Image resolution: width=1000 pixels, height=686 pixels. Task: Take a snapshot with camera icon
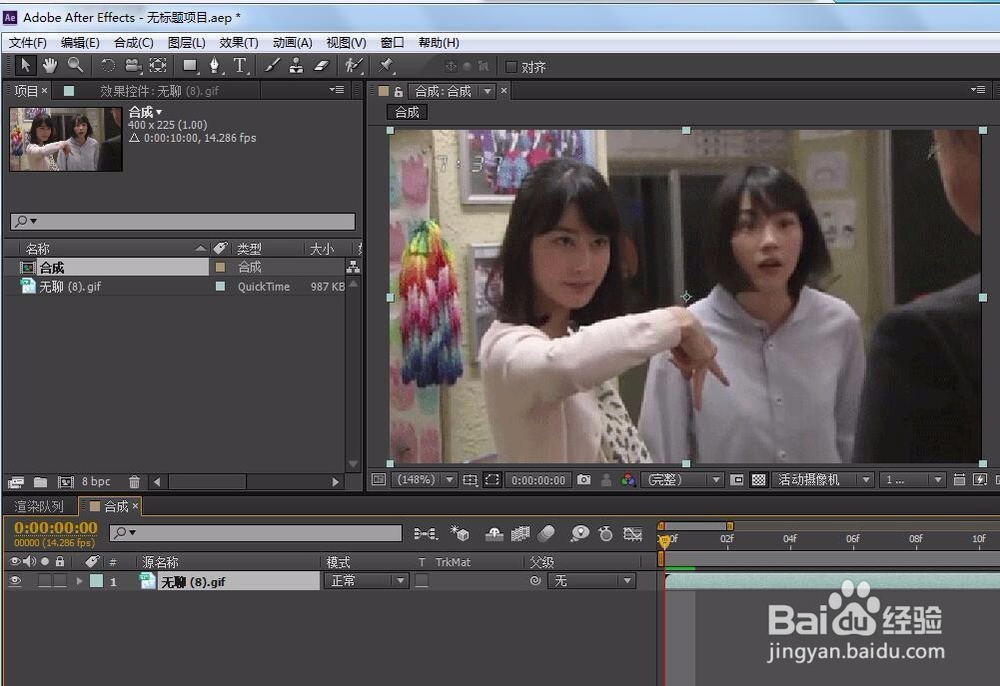(584, 479)
